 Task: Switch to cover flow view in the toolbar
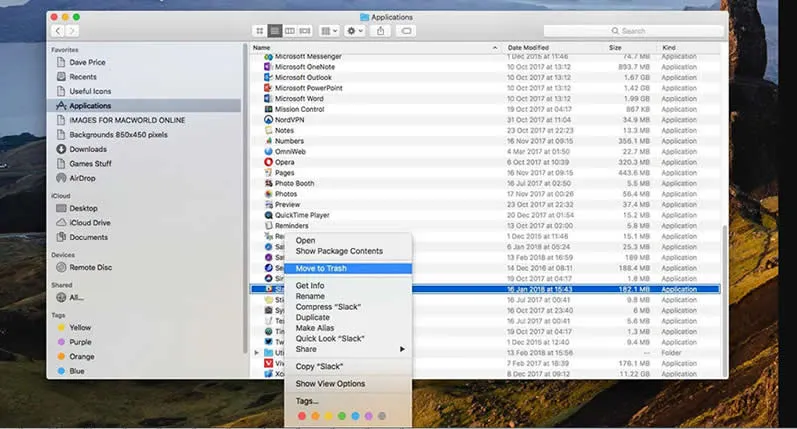(305, 31)
